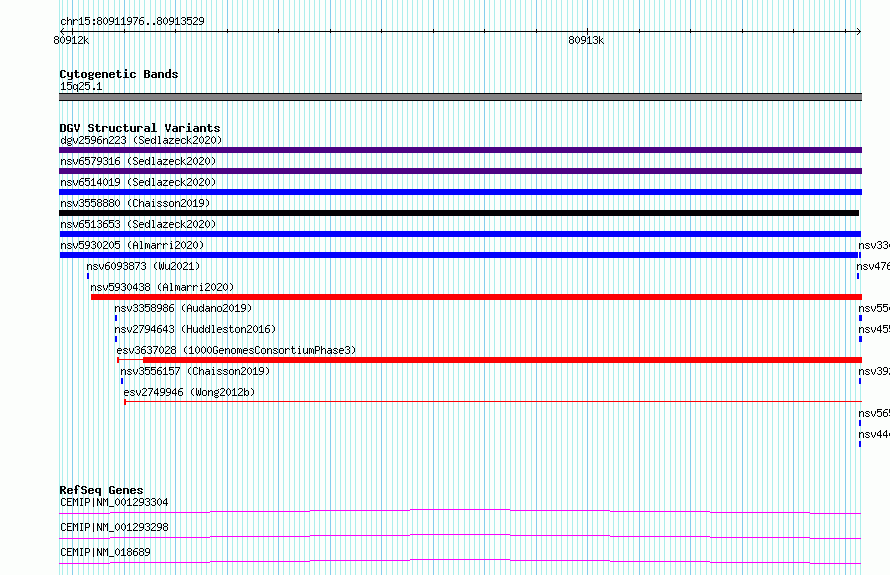Click the magenta line under CEMIP|NM_001293304
Viewport: 890px width, 575px height.
460,511
